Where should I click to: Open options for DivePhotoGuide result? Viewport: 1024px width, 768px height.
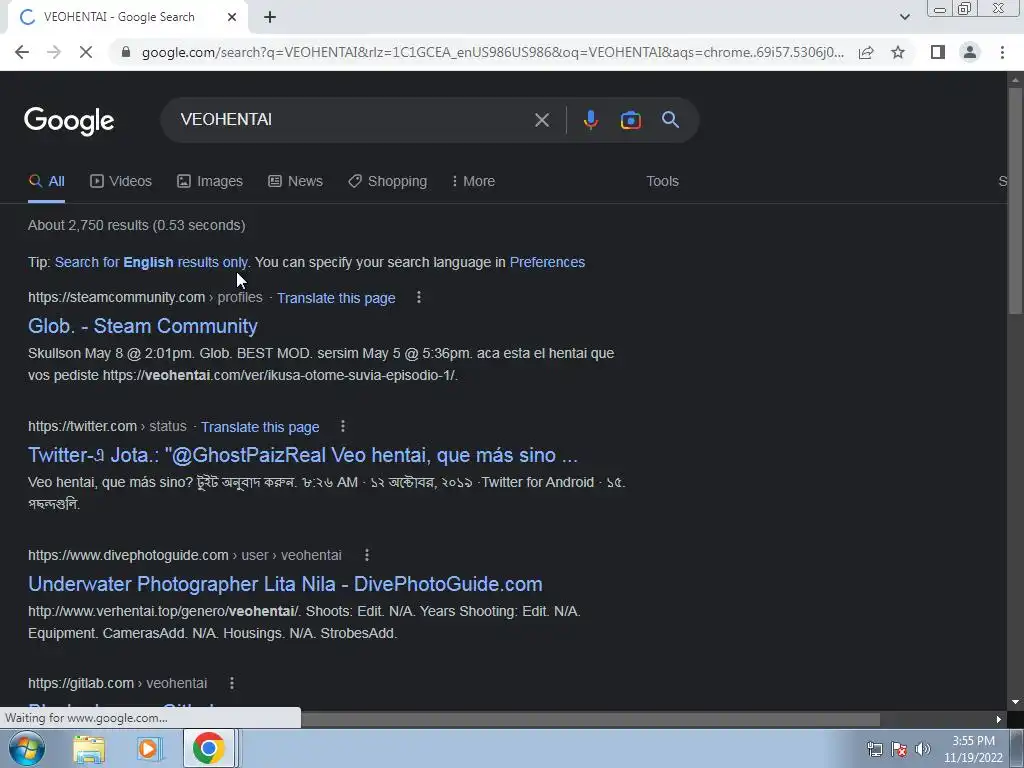[x=366, y=555]
